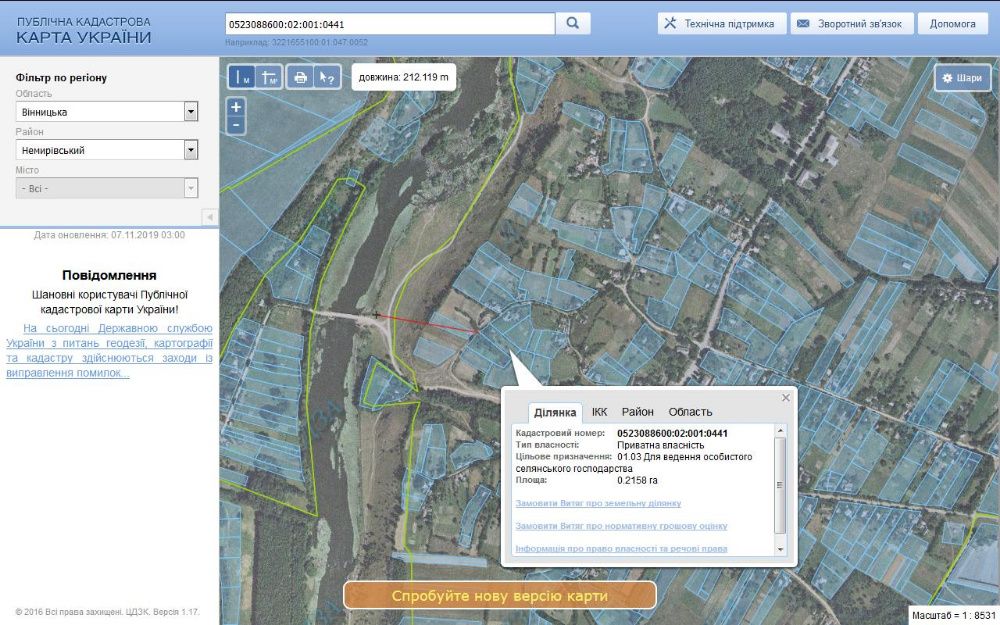The image size is (1000, 625).
Task: Switch to the ІКК tab
Action: 599,412
